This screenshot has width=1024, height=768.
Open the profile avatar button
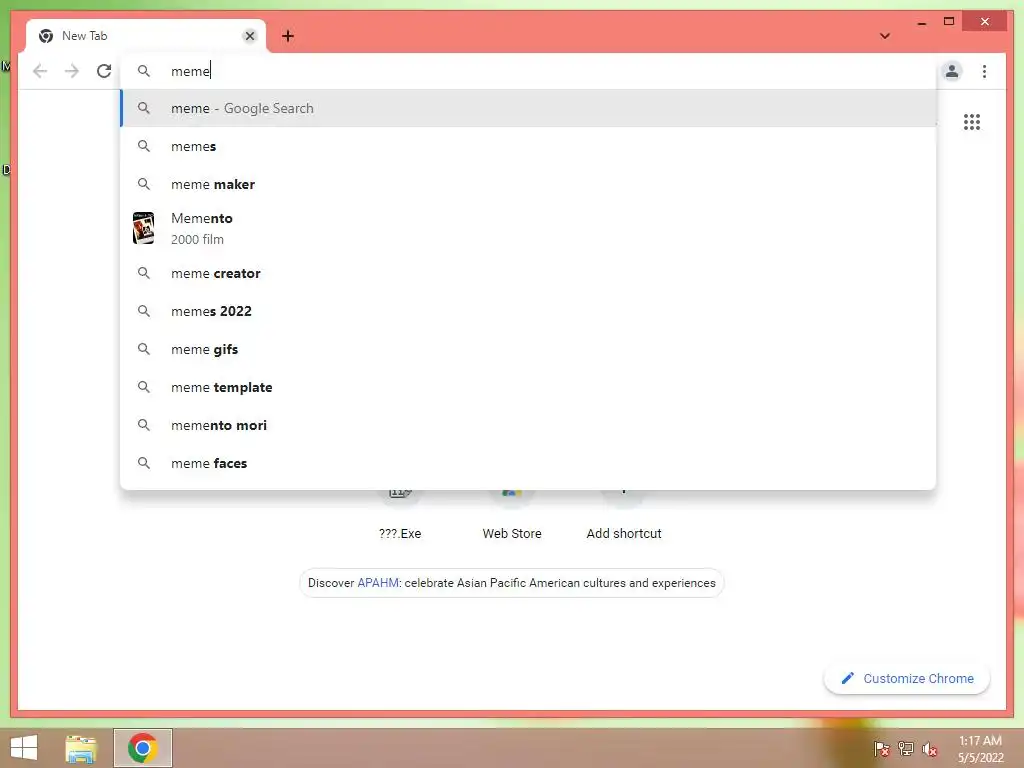tap(952, 71)
